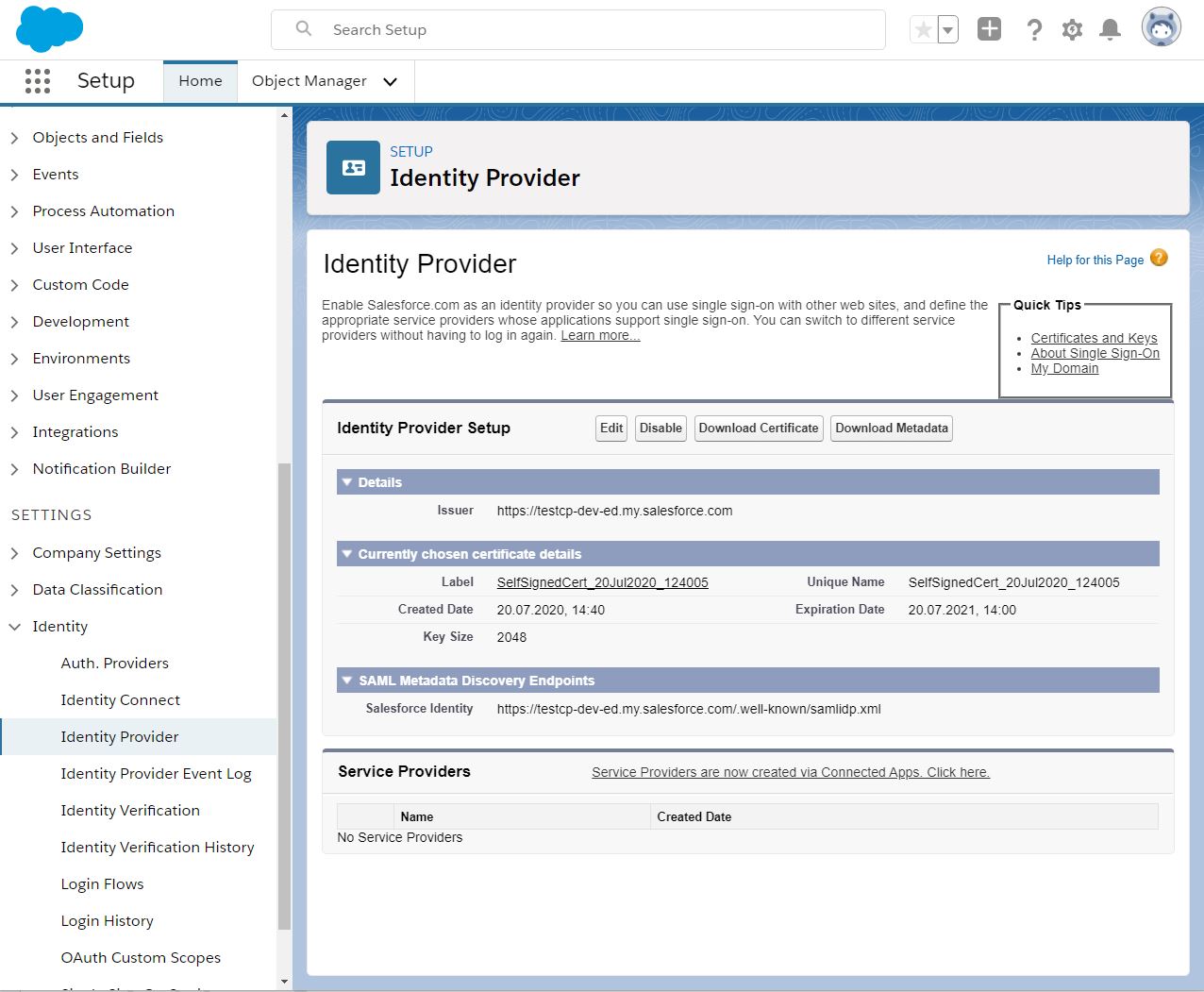This screenshot has width=1204, height=992.
Task: Click inside the Search Setup field
Action: point(578,29)
